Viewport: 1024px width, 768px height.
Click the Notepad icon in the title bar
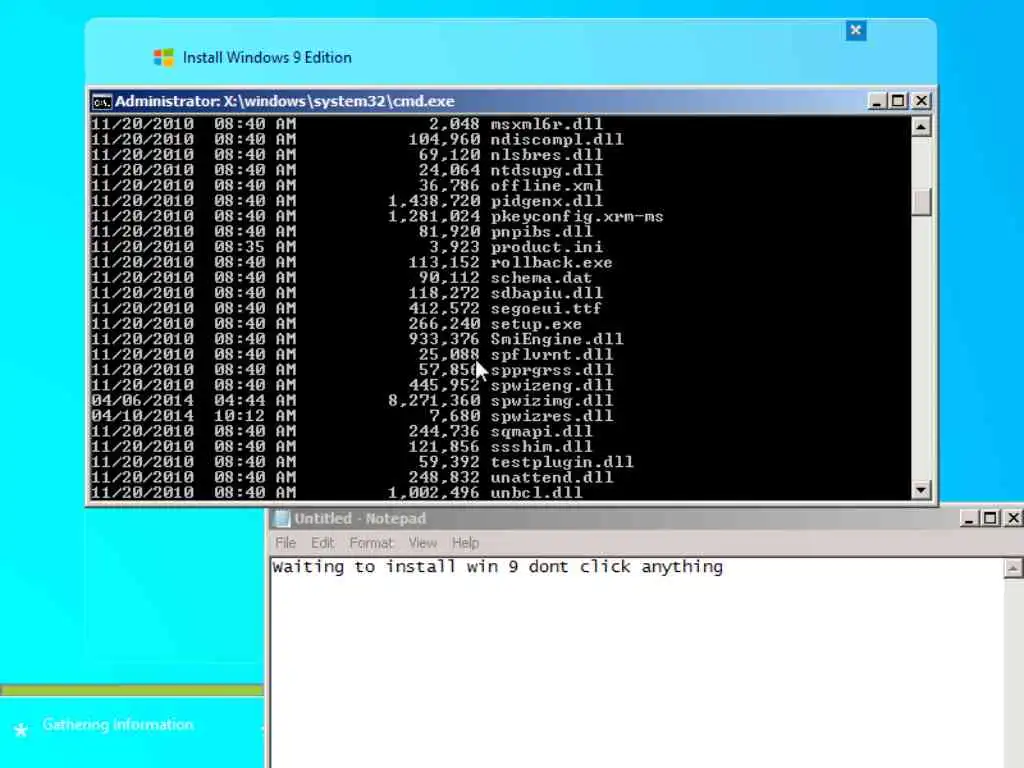pos(281,519)
